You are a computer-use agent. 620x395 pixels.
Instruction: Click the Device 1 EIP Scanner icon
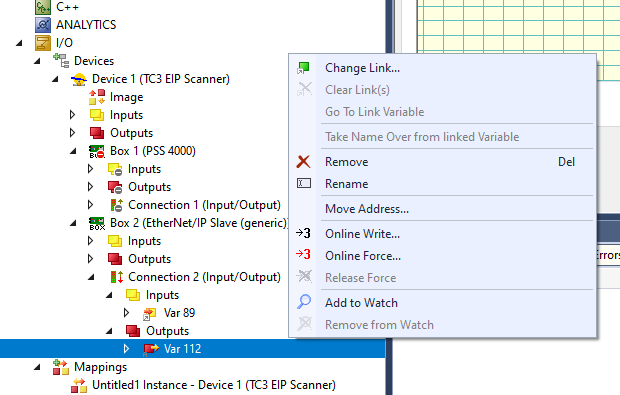point(79,79)
